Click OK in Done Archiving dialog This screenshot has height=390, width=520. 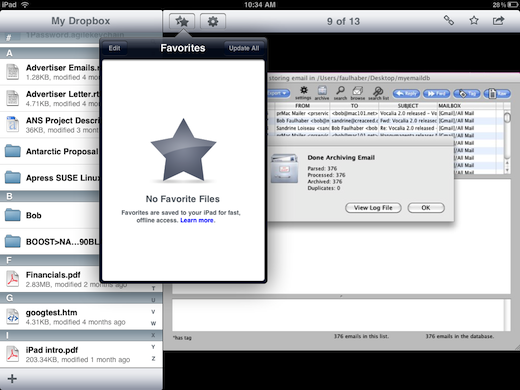(x=426, y=208)
